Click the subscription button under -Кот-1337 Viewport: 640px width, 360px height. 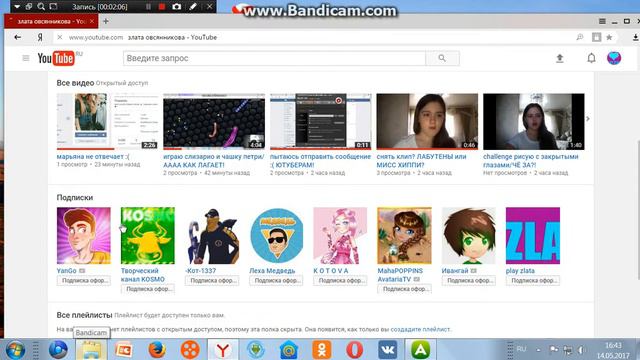coord(212,280)
